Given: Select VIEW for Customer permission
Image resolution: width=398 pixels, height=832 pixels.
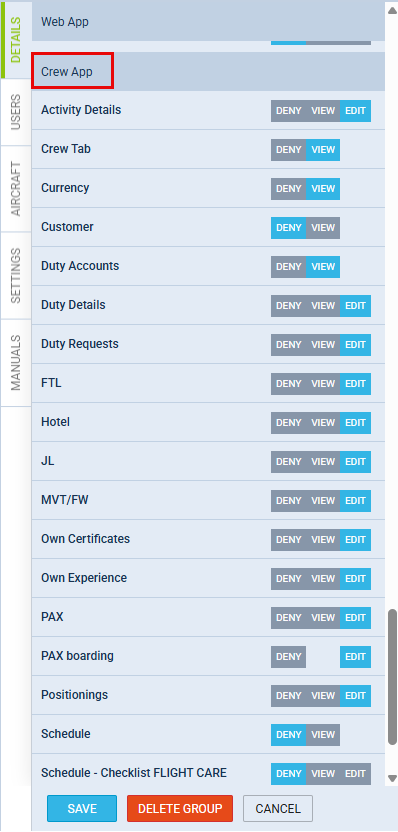Looking at the screenshot, I should 323,228.
